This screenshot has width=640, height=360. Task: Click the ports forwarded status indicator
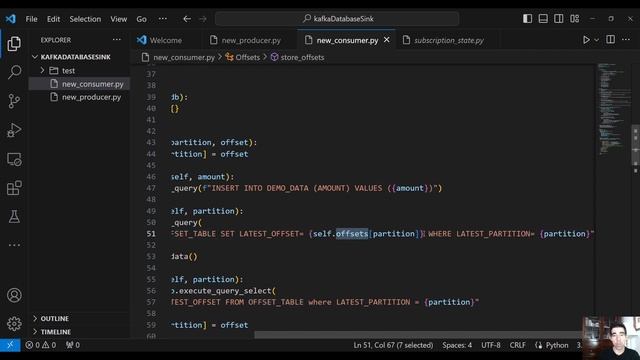(x=73, y=345)
